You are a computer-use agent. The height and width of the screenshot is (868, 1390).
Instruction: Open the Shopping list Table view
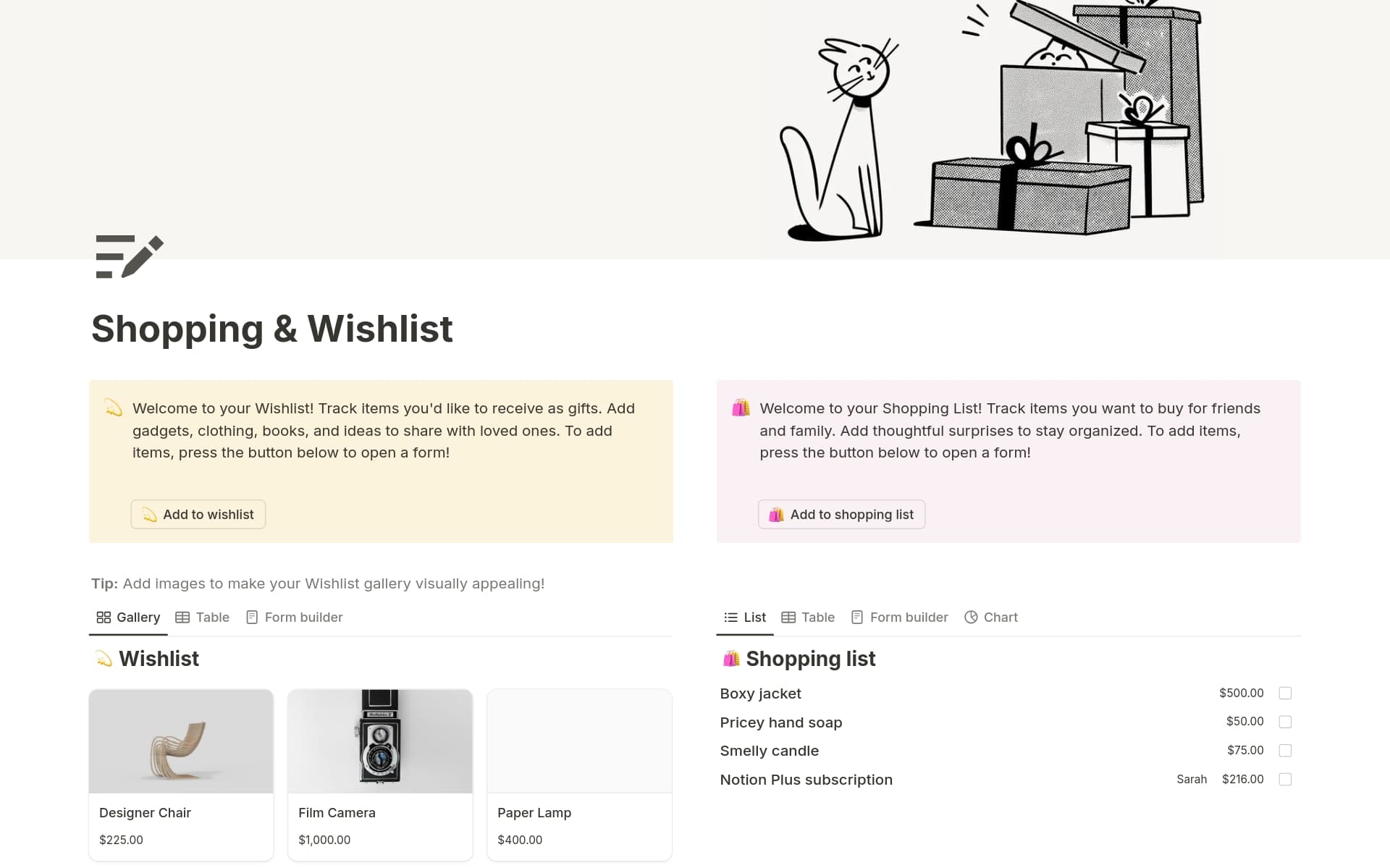click(x=808, y=618)
